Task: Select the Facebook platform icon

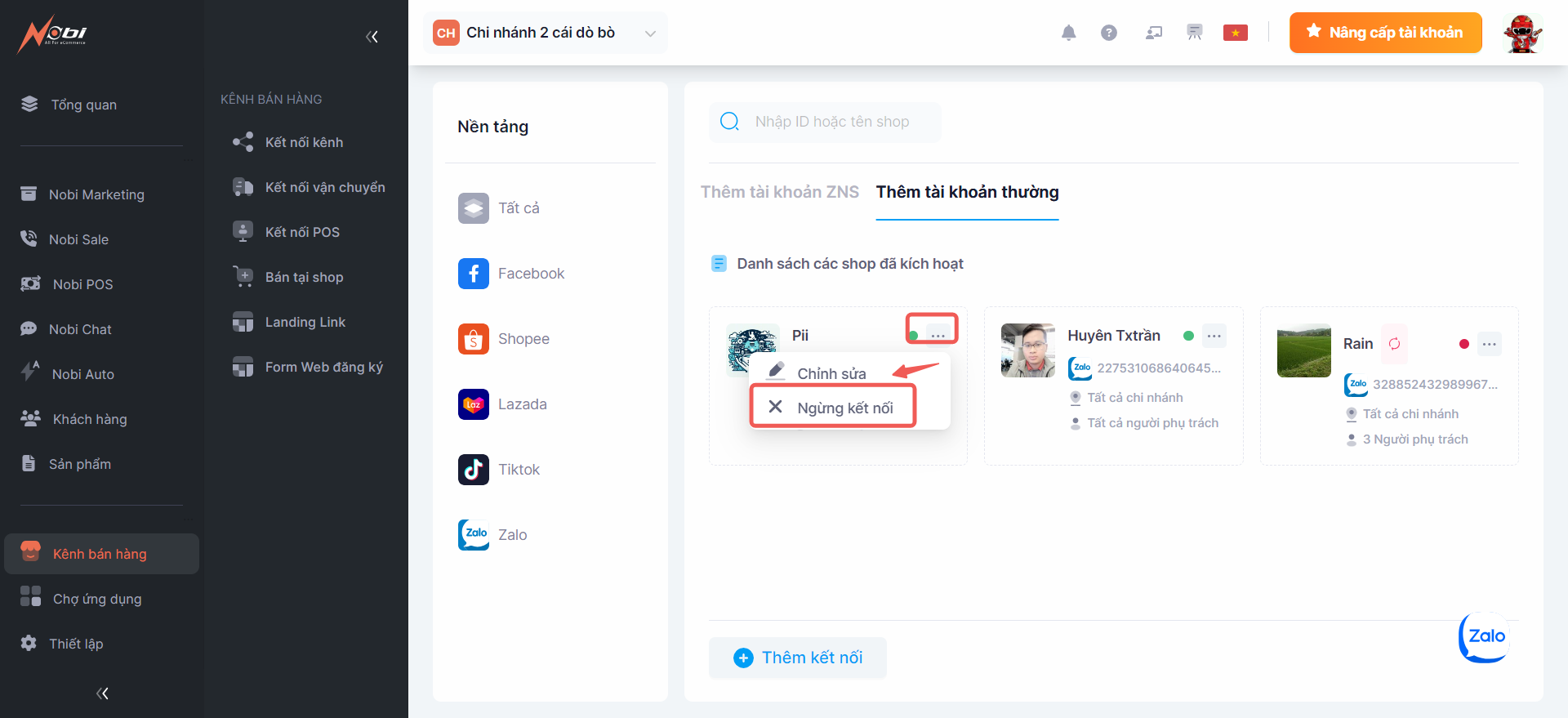Action: (474, 274)
